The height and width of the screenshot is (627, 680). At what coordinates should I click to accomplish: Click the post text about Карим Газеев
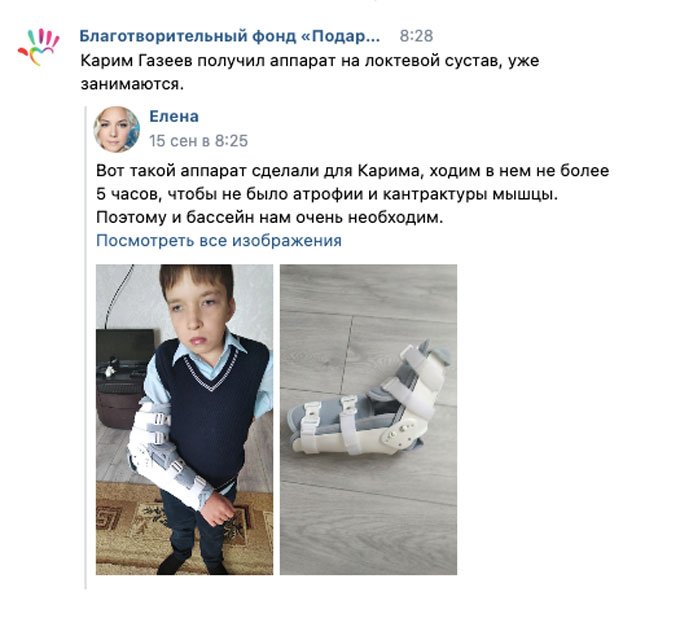(x=310, y=72)
